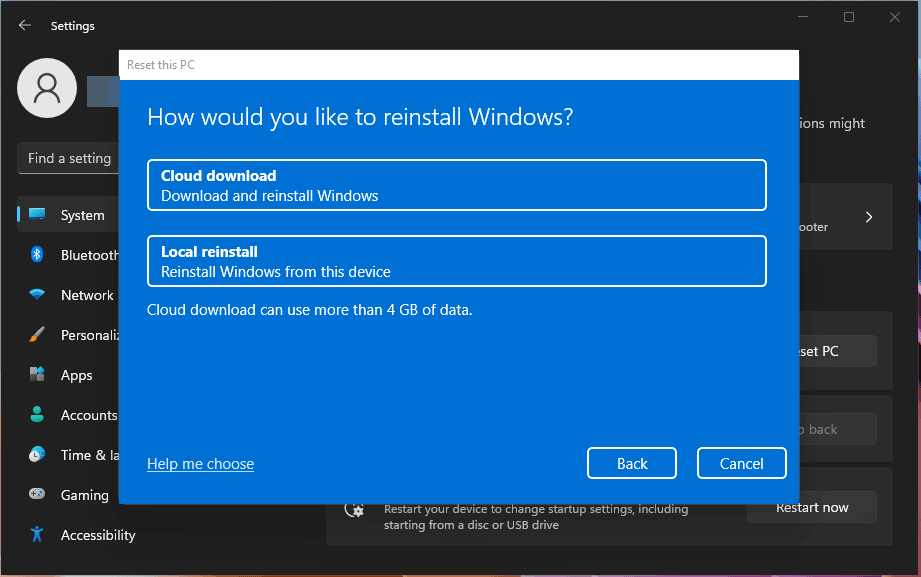Click the Bluetooth icon in sidebar
This screenshot has width=921, height=577.
[x=37, y=254]
